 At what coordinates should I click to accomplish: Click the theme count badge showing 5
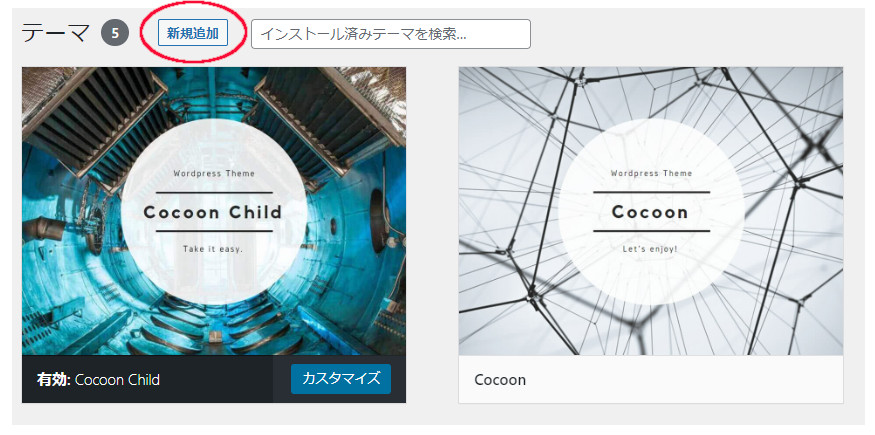tap(115, 33)
